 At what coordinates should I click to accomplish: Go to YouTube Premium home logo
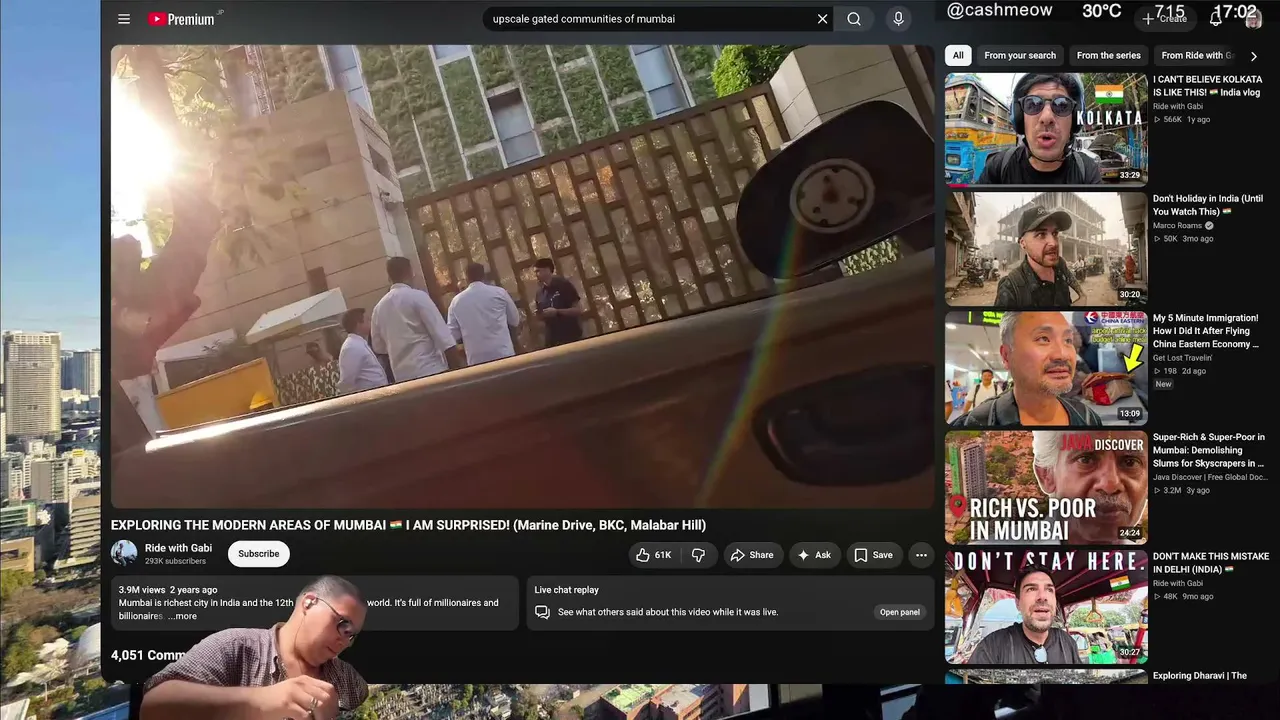[184, 19]
